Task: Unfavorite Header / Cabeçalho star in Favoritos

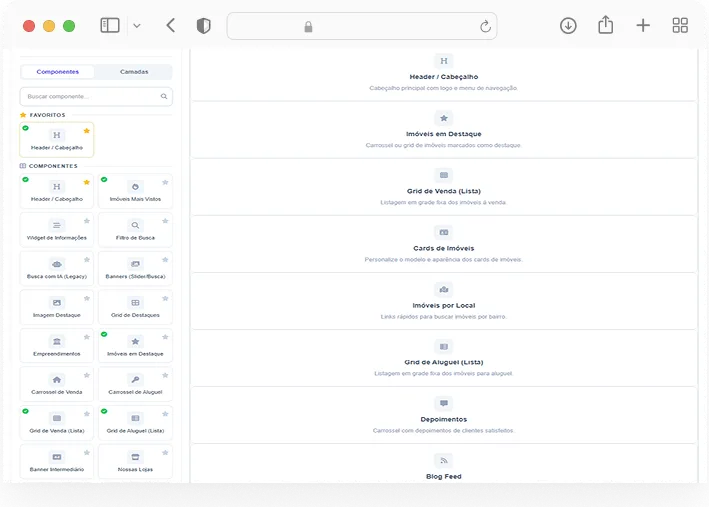Action: 86,131
